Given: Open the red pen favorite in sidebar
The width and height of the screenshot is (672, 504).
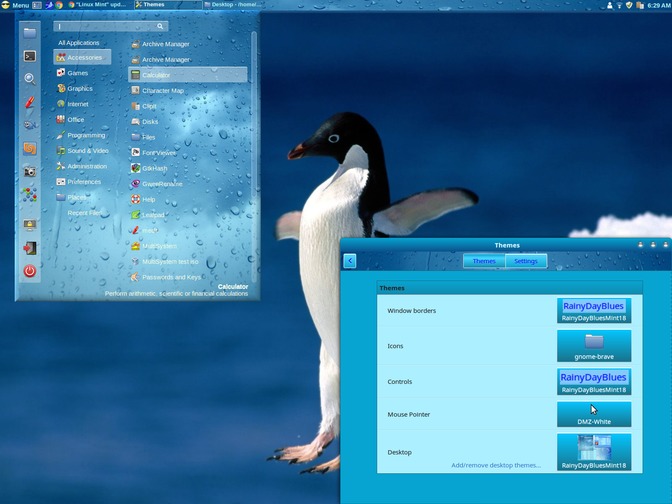Looking at the screenshot, I should [30, 102].
